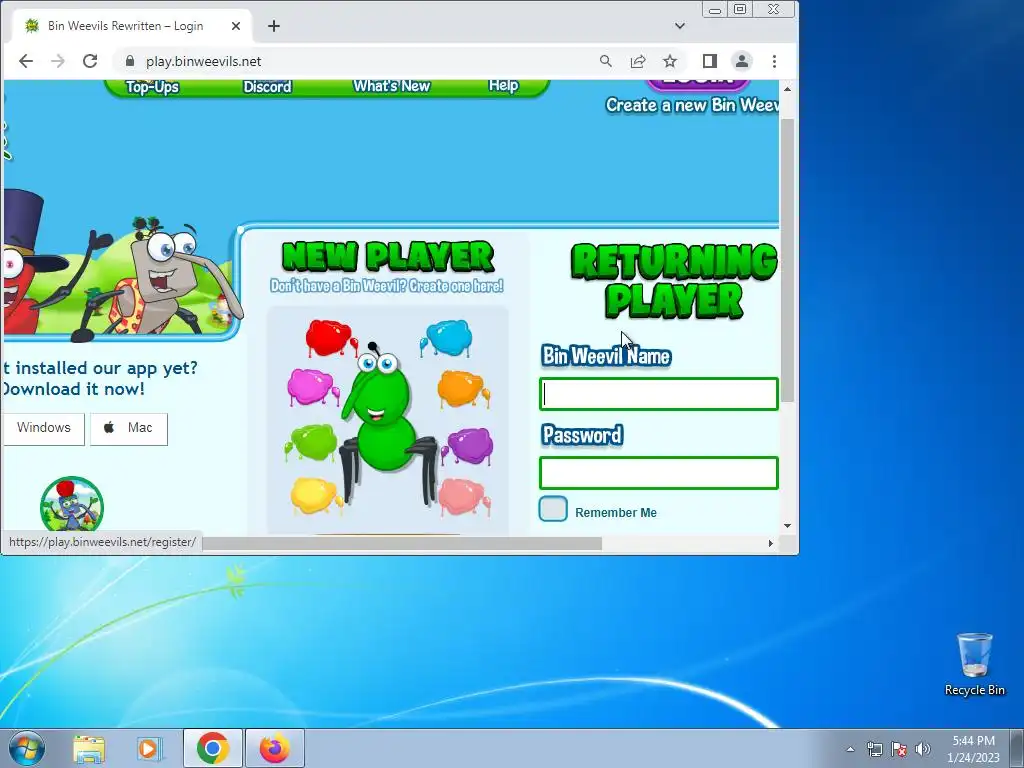
Task: Click the address bar URL play.binweevils.net
Action: [x=203, y=61]
